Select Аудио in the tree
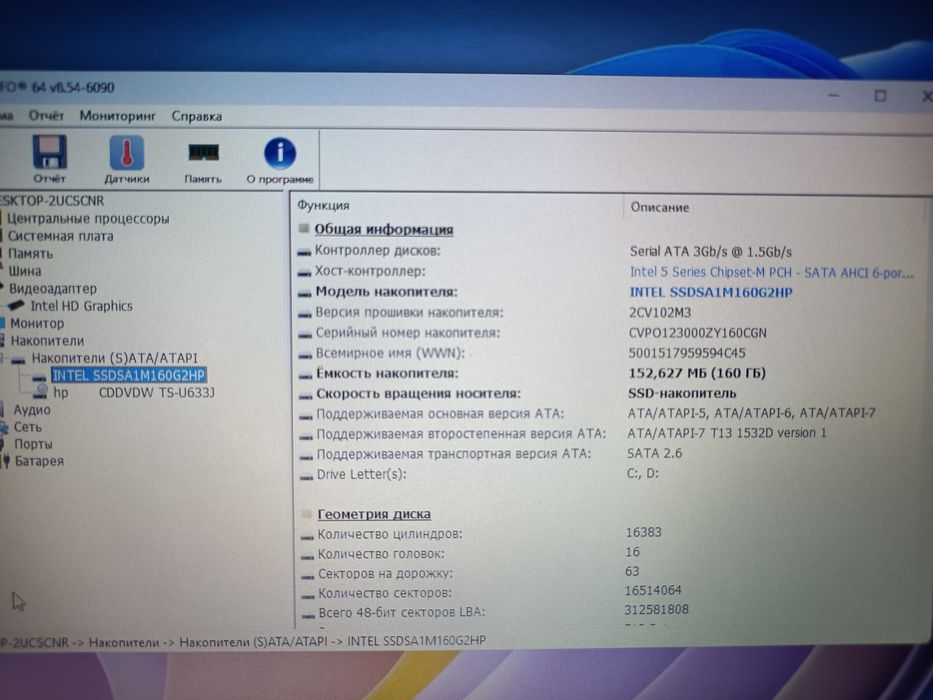Viewport: 933px width, 700px height. 32,410
